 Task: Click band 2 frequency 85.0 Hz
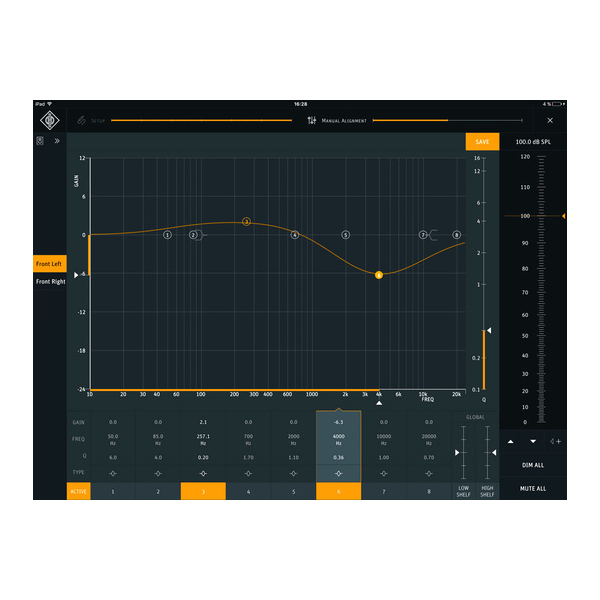[158, 439]
